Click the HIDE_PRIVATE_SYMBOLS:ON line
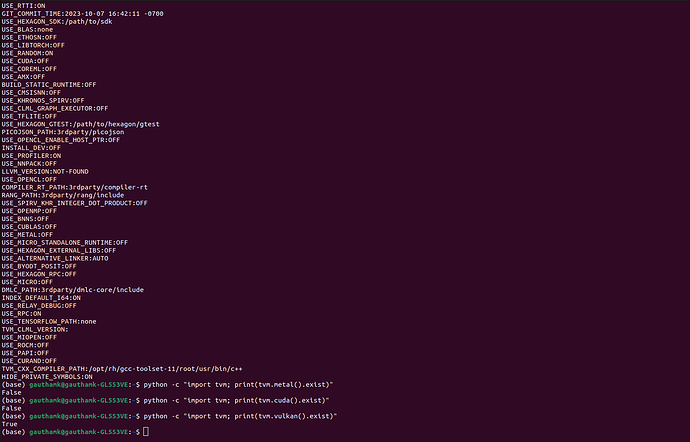The width and height of the screenshot is (690, 442). point(50,377)
